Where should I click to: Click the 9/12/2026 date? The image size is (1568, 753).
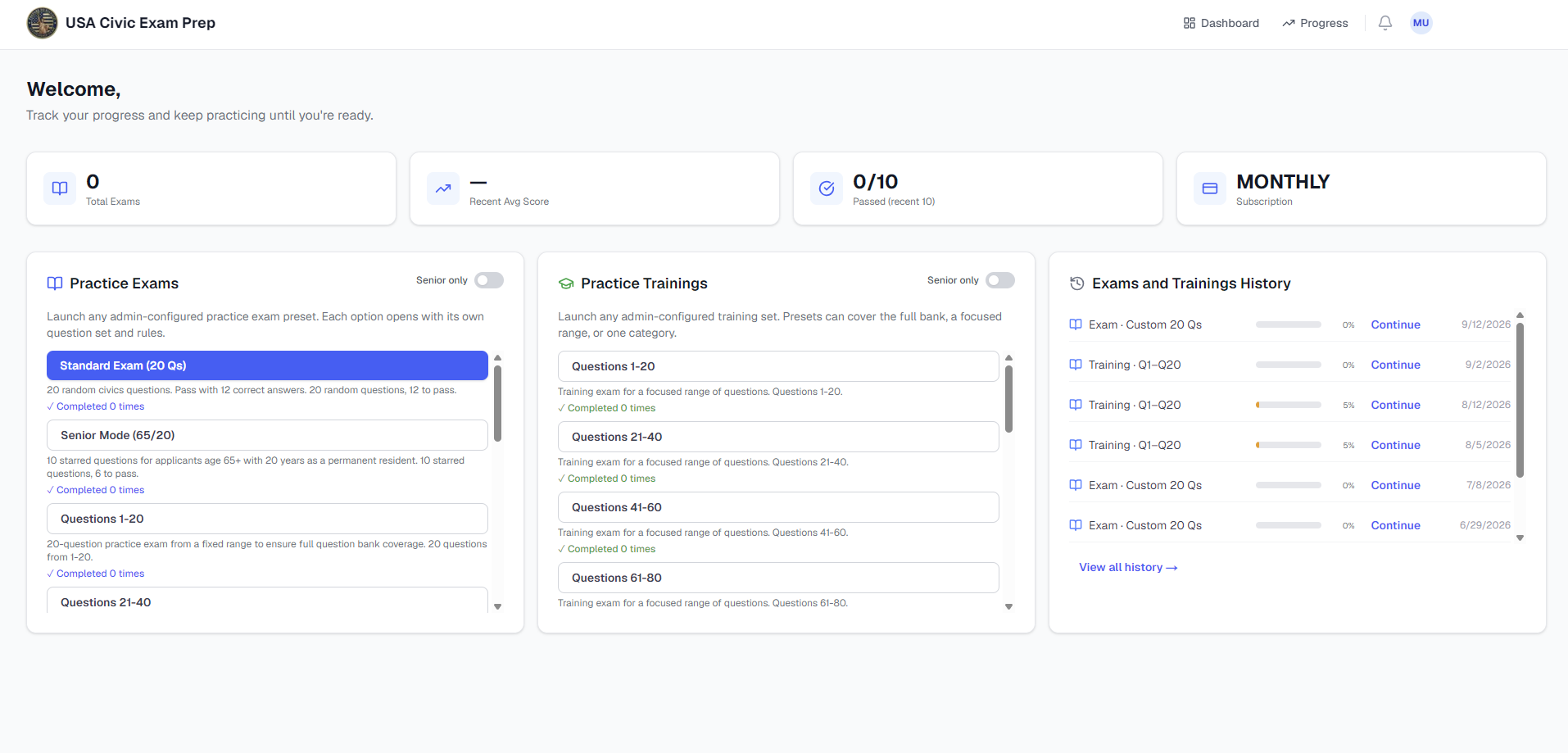(x=1486, y=324)
